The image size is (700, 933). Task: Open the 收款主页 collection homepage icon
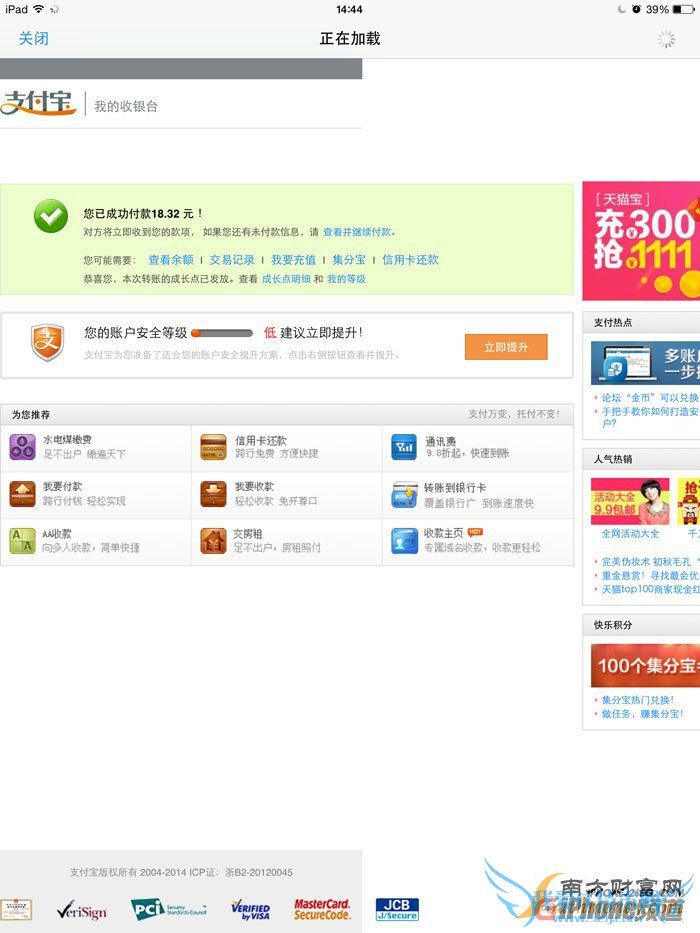(404, 540)
